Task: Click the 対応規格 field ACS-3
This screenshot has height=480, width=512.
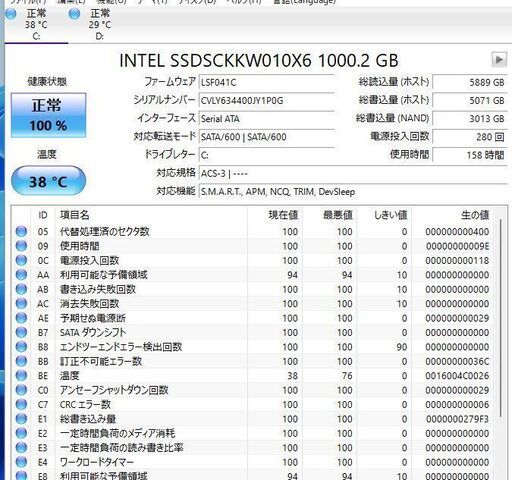Action: tap(353, 173)
